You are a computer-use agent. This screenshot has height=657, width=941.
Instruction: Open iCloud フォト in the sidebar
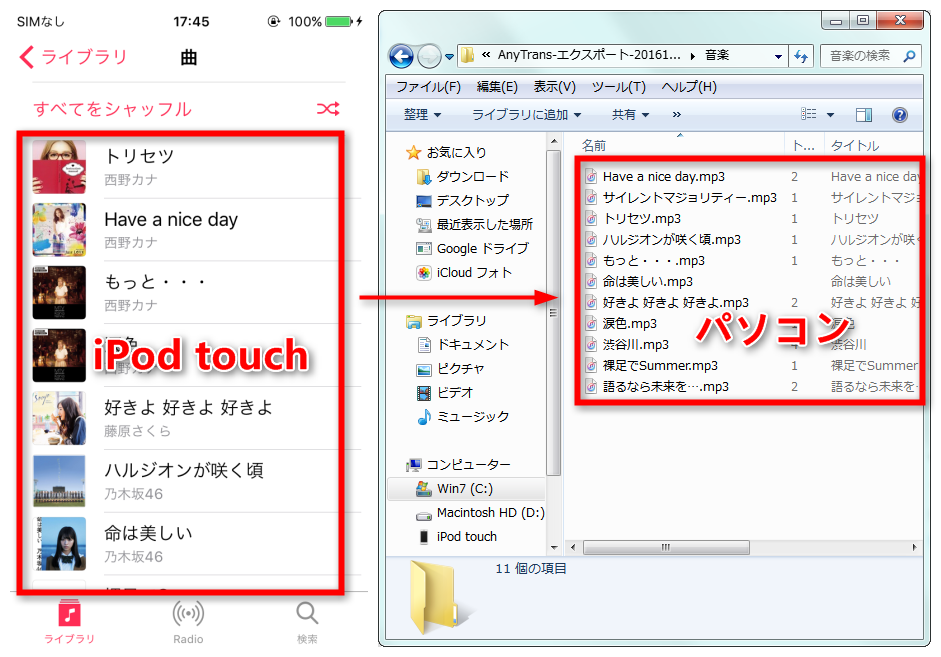click(x=464, y=272)
